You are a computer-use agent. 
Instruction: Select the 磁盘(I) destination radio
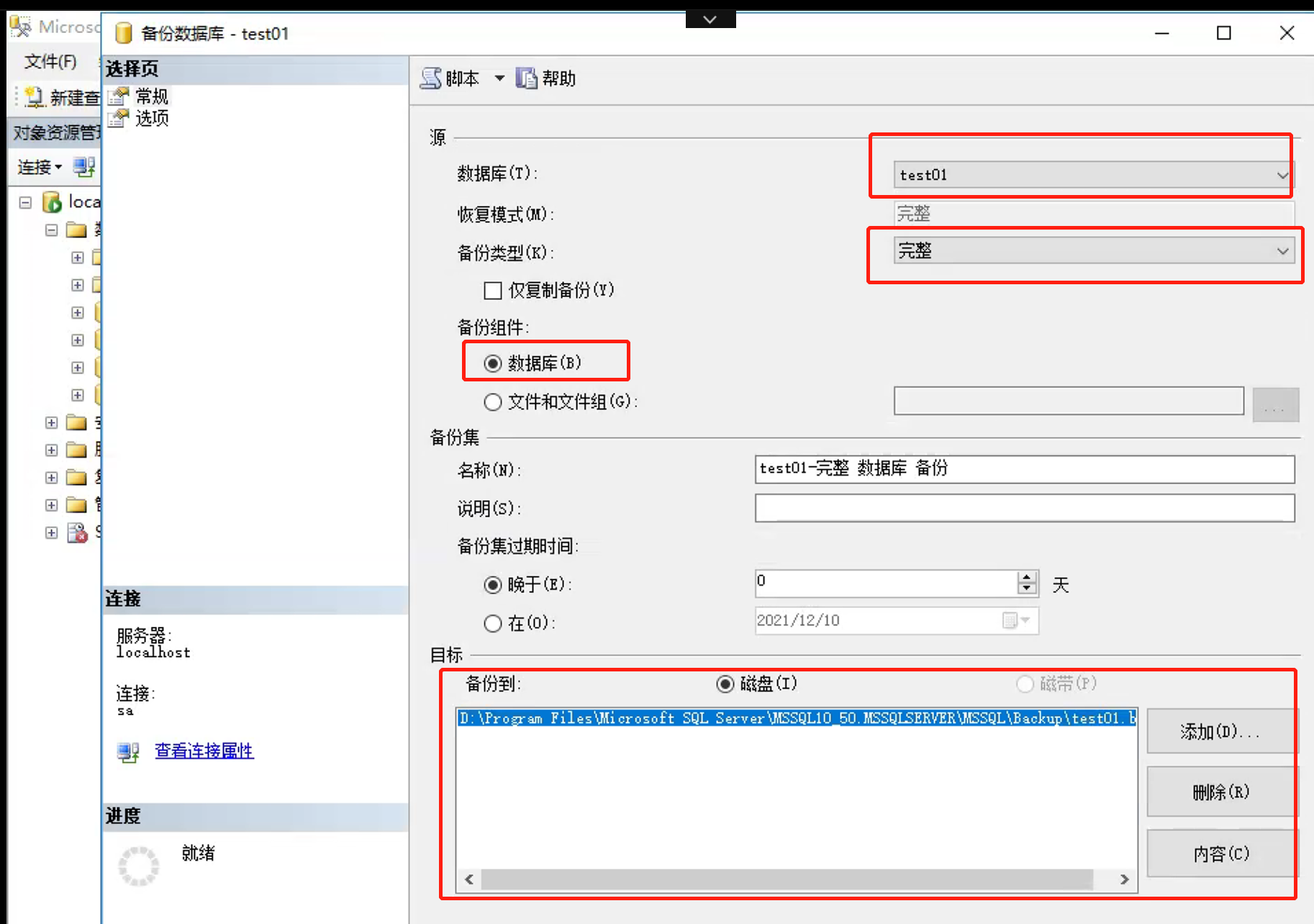pos(725,684)
